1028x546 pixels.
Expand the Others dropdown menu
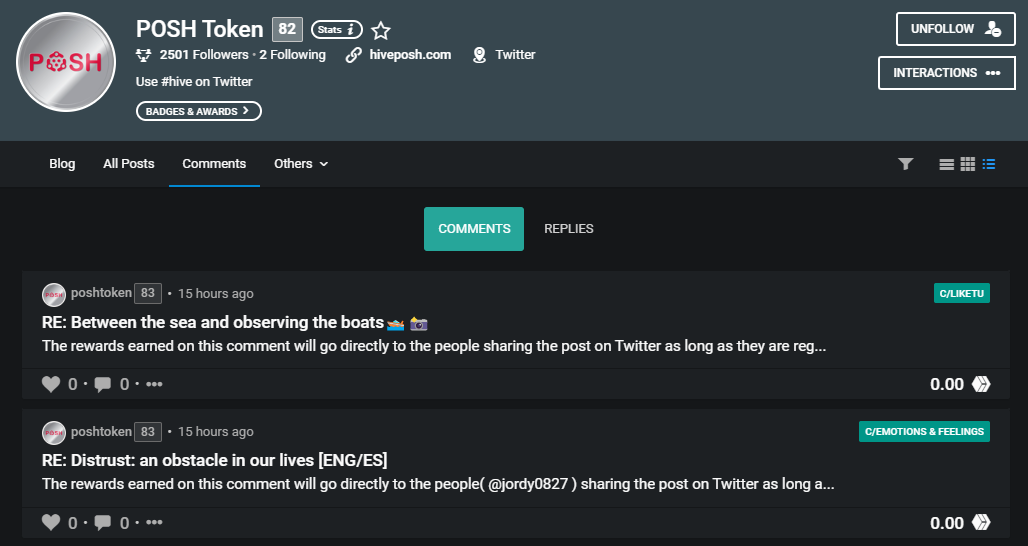(301, 164)
